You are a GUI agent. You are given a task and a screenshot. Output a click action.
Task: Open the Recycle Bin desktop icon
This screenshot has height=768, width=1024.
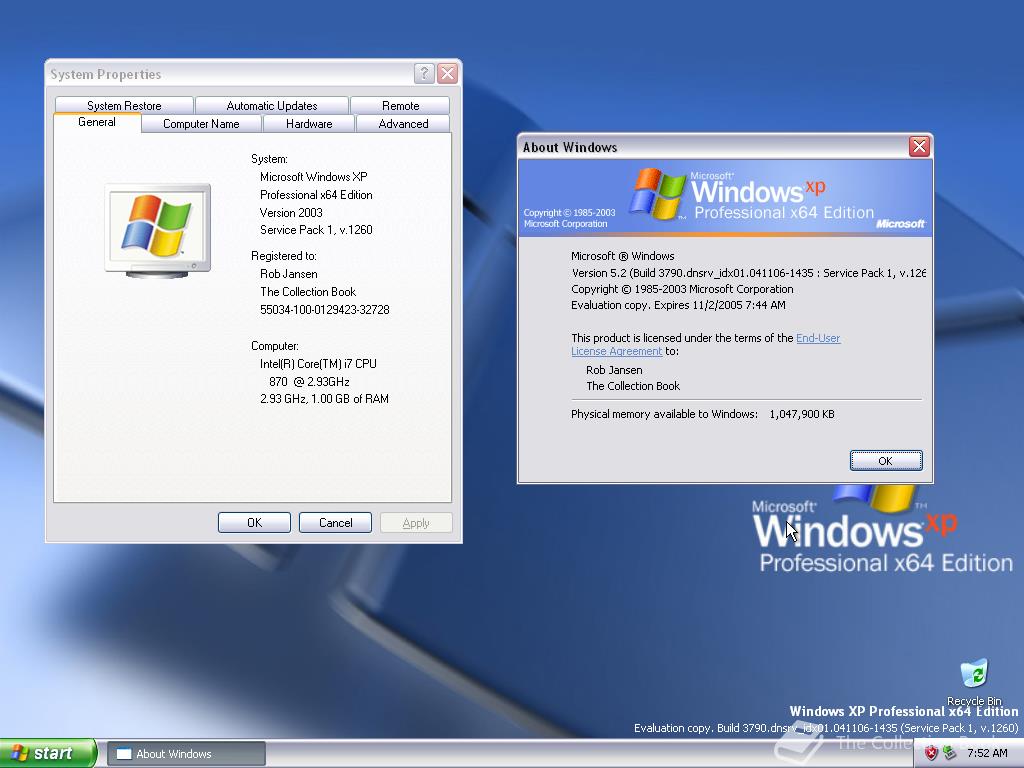974,682
